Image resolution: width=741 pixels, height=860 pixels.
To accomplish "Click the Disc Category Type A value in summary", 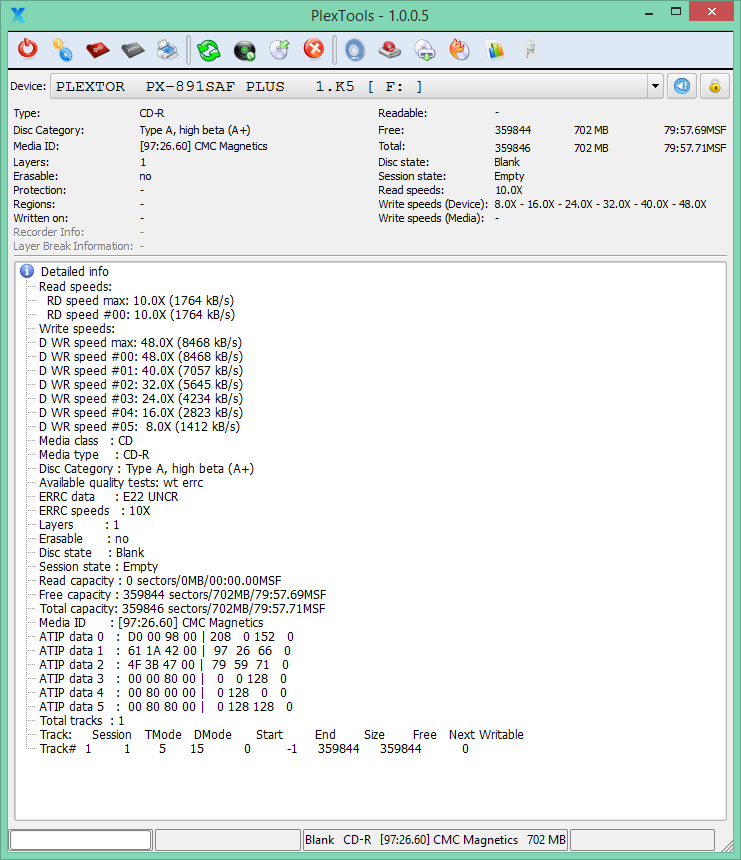I will tap(195, 130).
